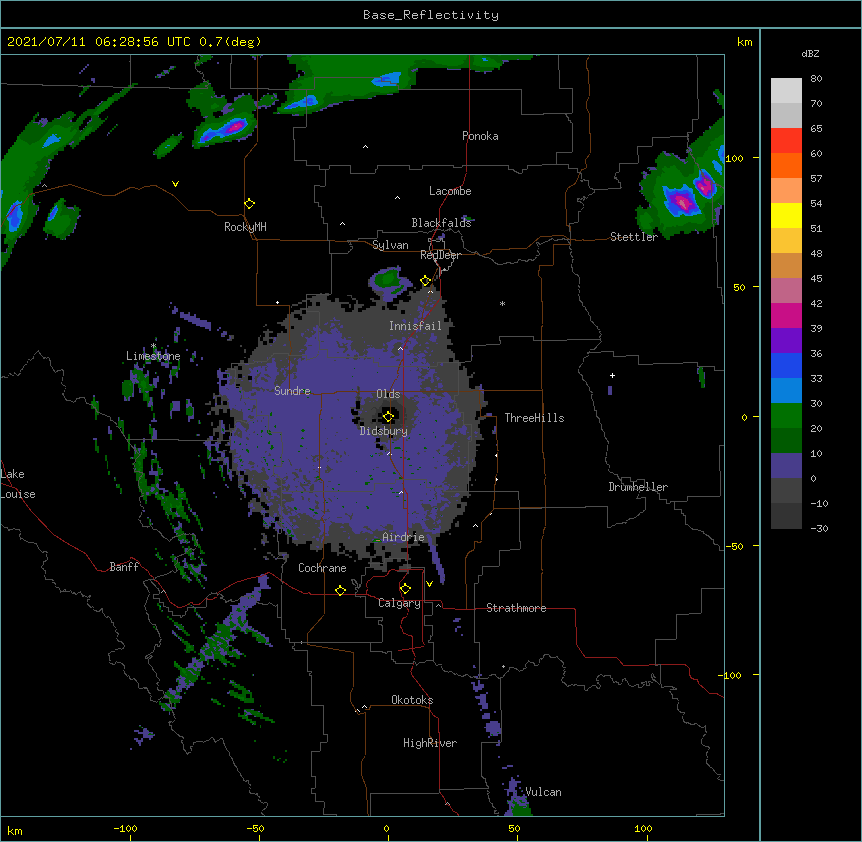Pick the magenta legend swatch between 42 and 39
Viewport: 862px width, 842px height.
pyautogui.click(x=786, y=315)
